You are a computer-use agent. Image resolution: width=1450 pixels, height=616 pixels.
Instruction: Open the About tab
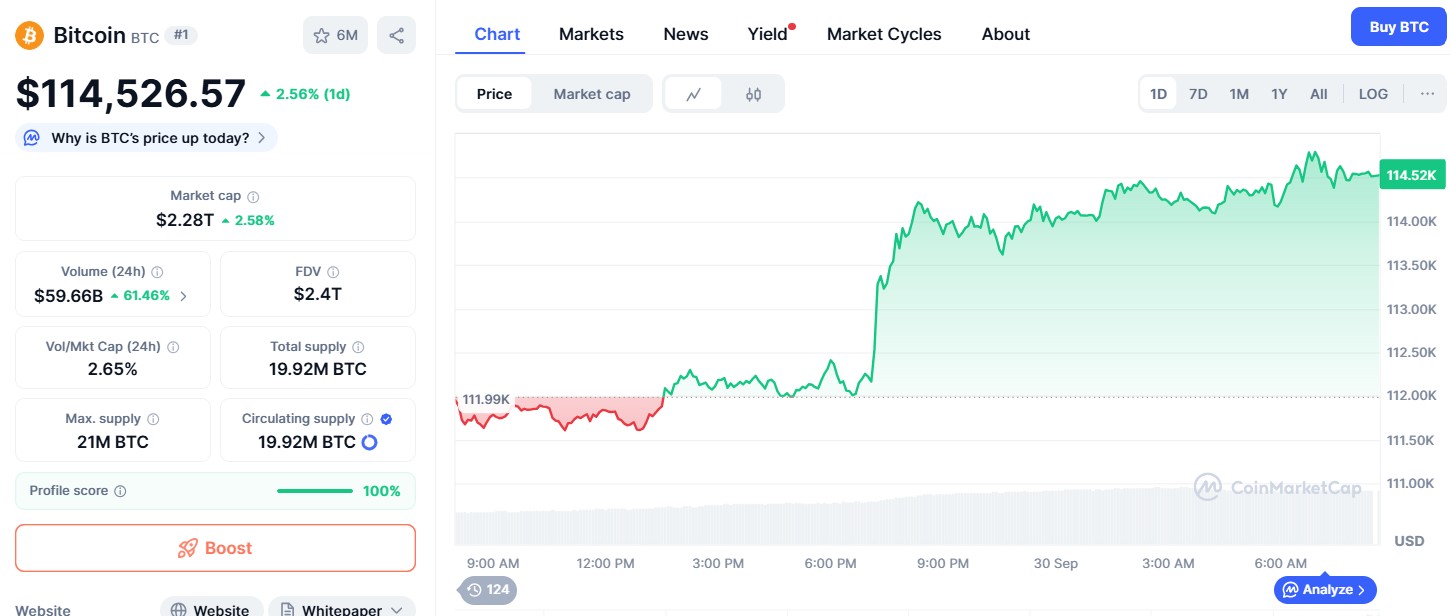pyautogui.click(x=1006, y=34)
